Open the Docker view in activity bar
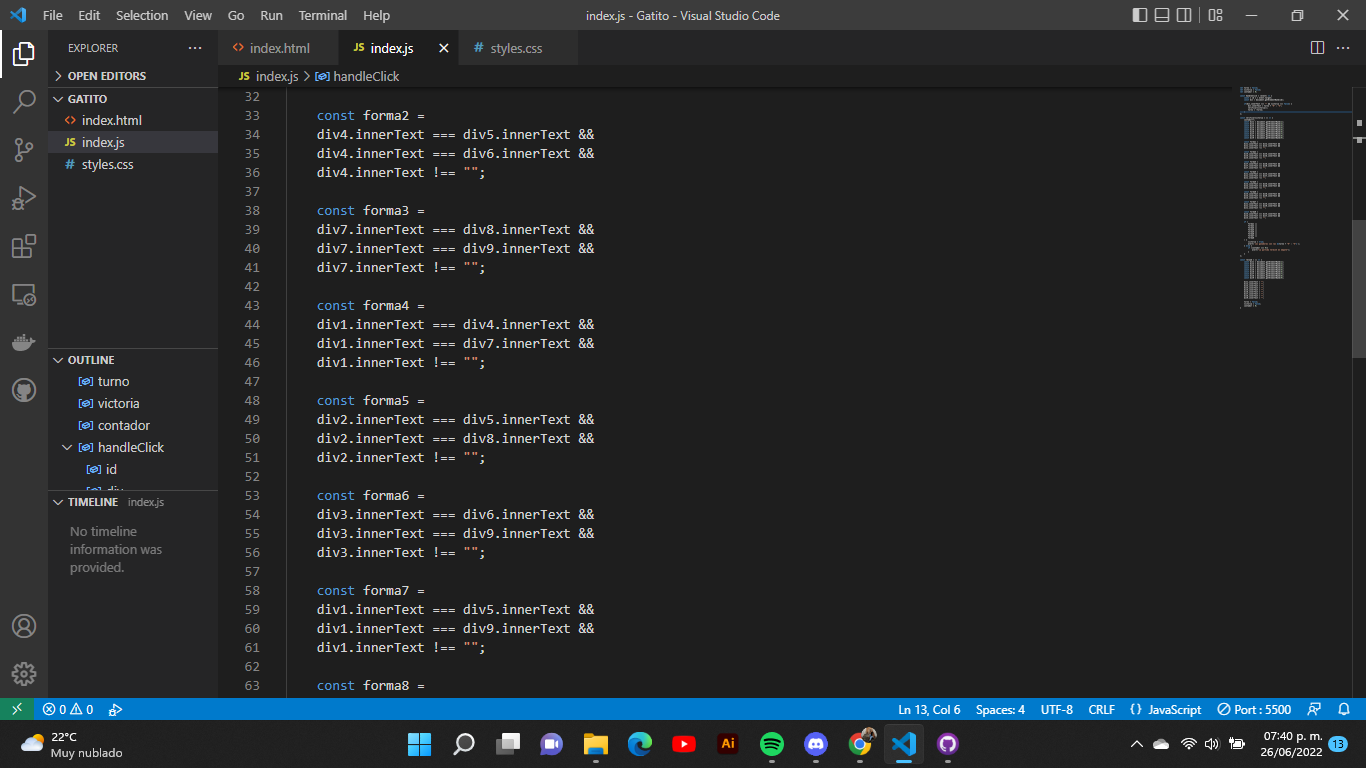 (24, 342)
